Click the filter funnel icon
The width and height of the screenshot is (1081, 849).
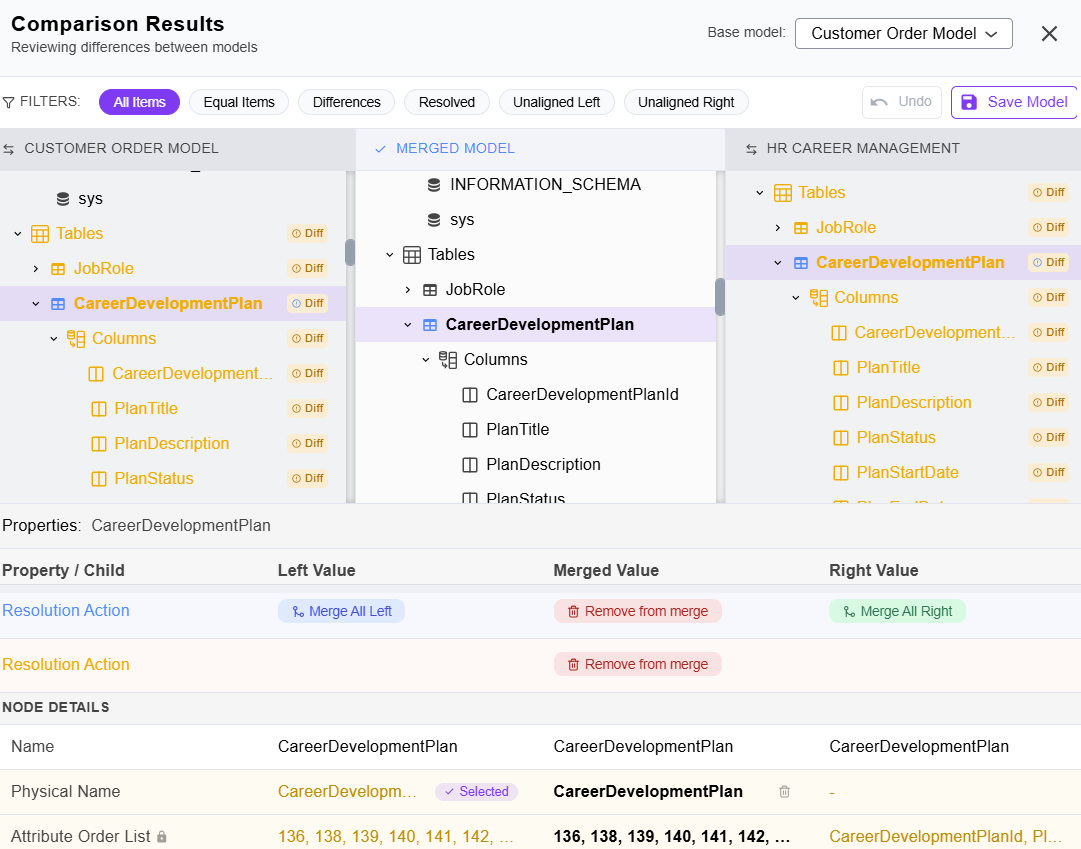(x=8, y=102)
